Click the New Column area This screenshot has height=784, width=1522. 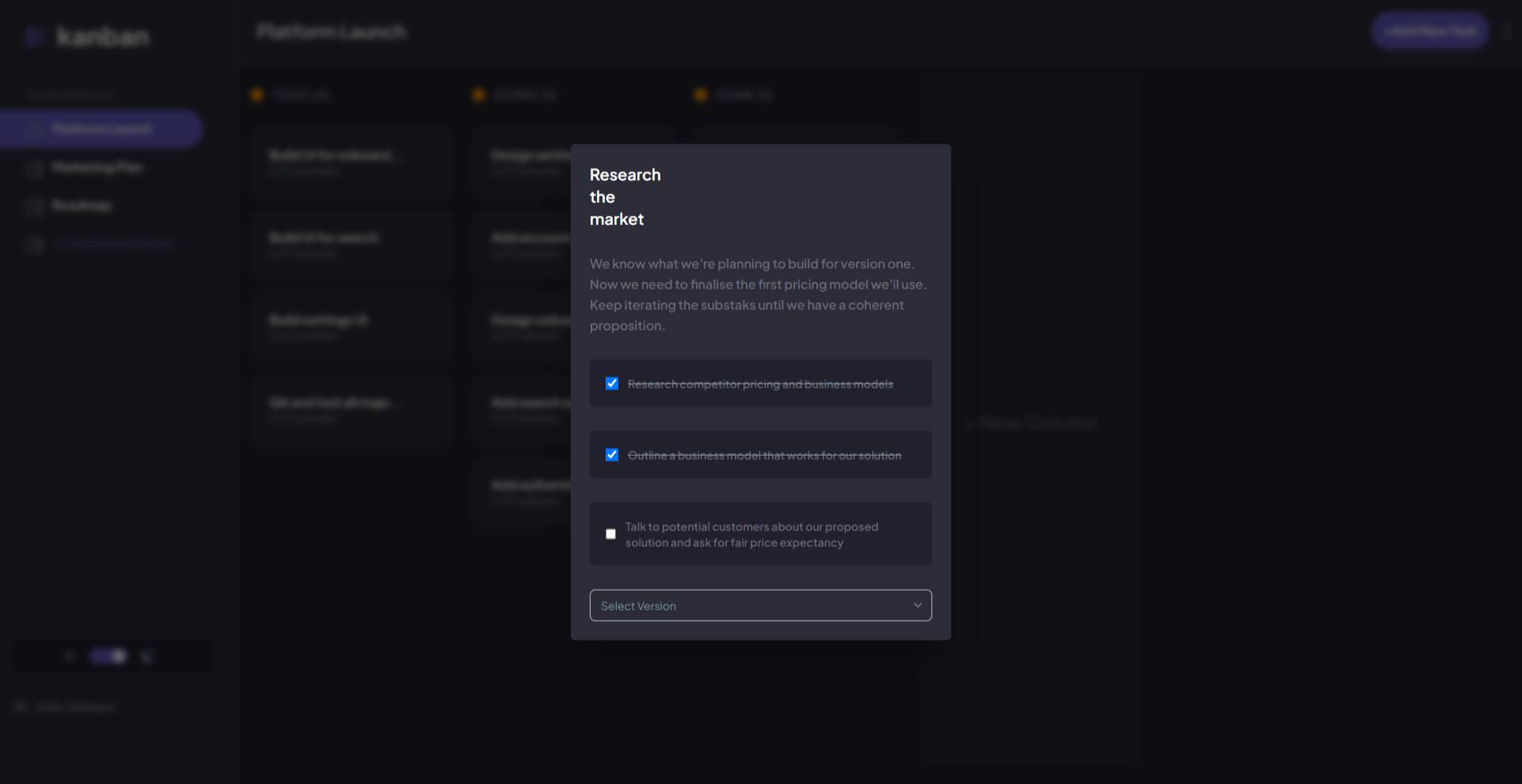pos(1032,423)
